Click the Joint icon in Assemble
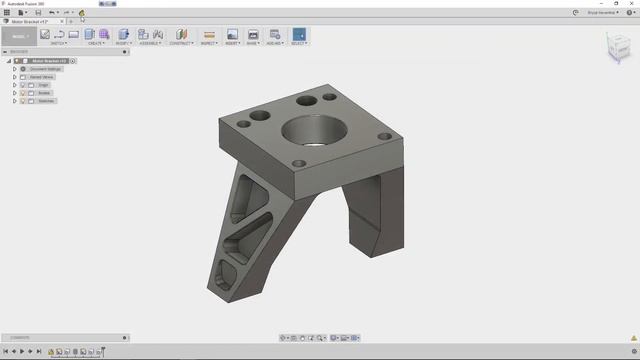 point(158,34)
